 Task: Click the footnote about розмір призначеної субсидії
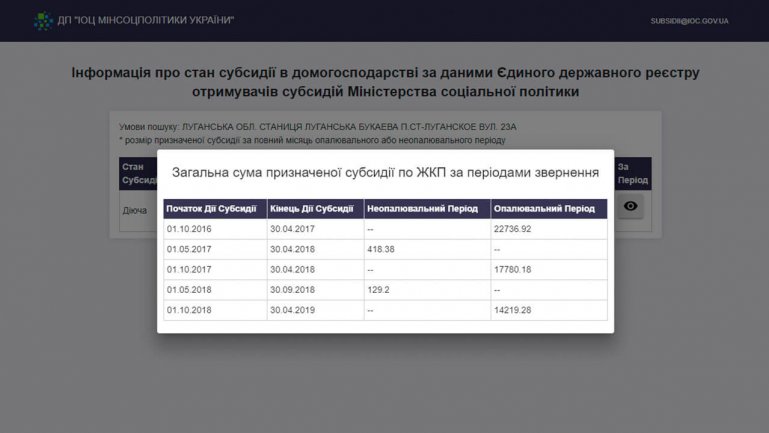(x=312, y=140)
